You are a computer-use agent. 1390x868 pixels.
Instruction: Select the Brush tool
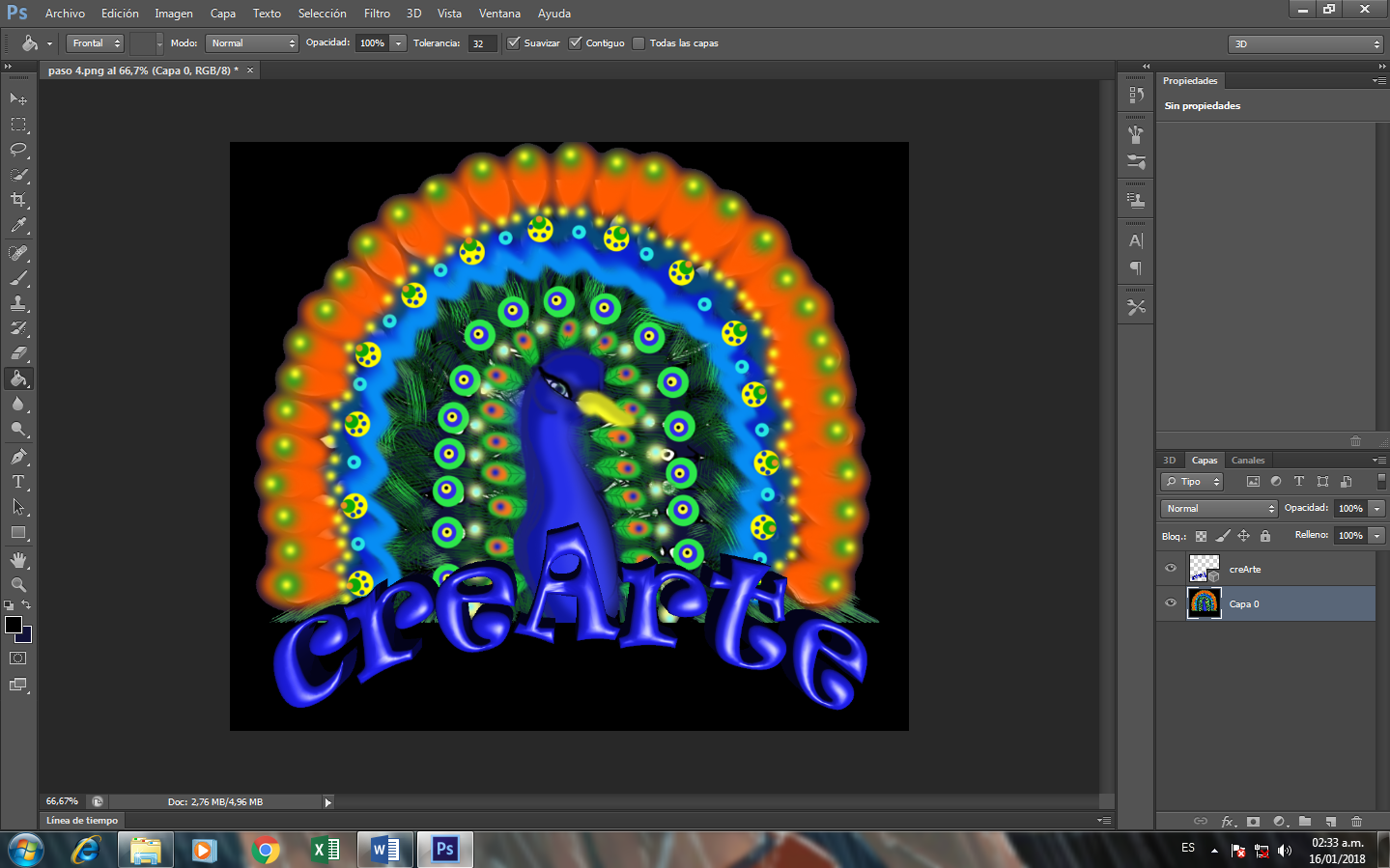click(18, 278)
